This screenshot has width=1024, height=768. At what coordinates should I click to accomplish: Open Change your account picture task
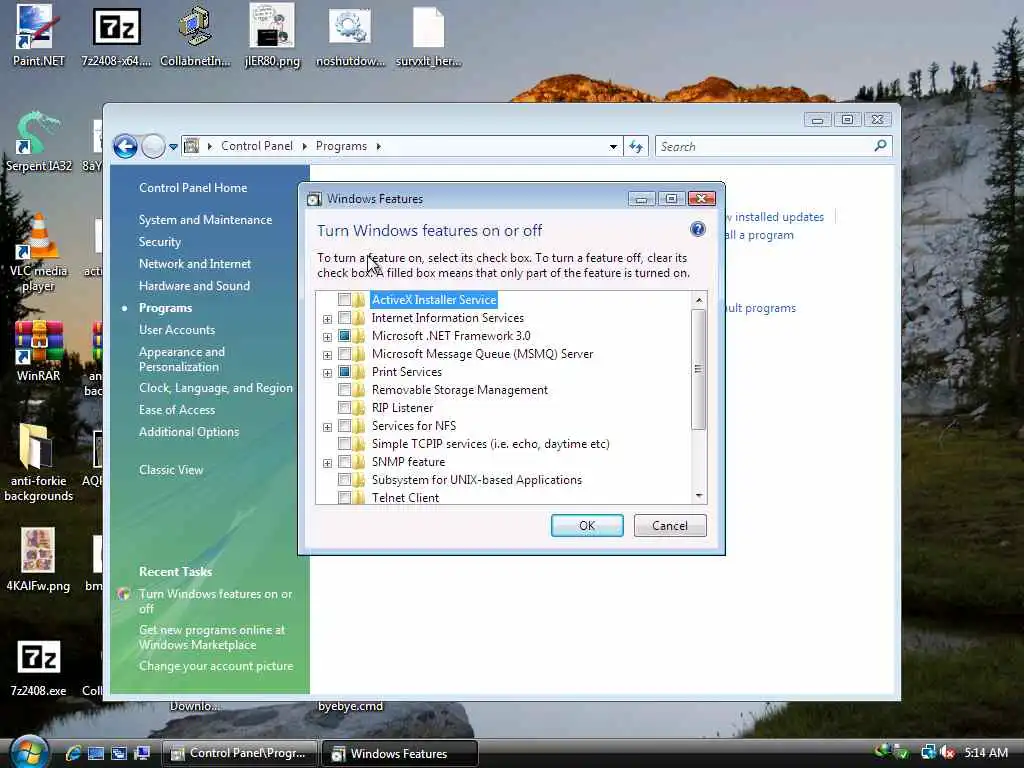coord(216,666)
